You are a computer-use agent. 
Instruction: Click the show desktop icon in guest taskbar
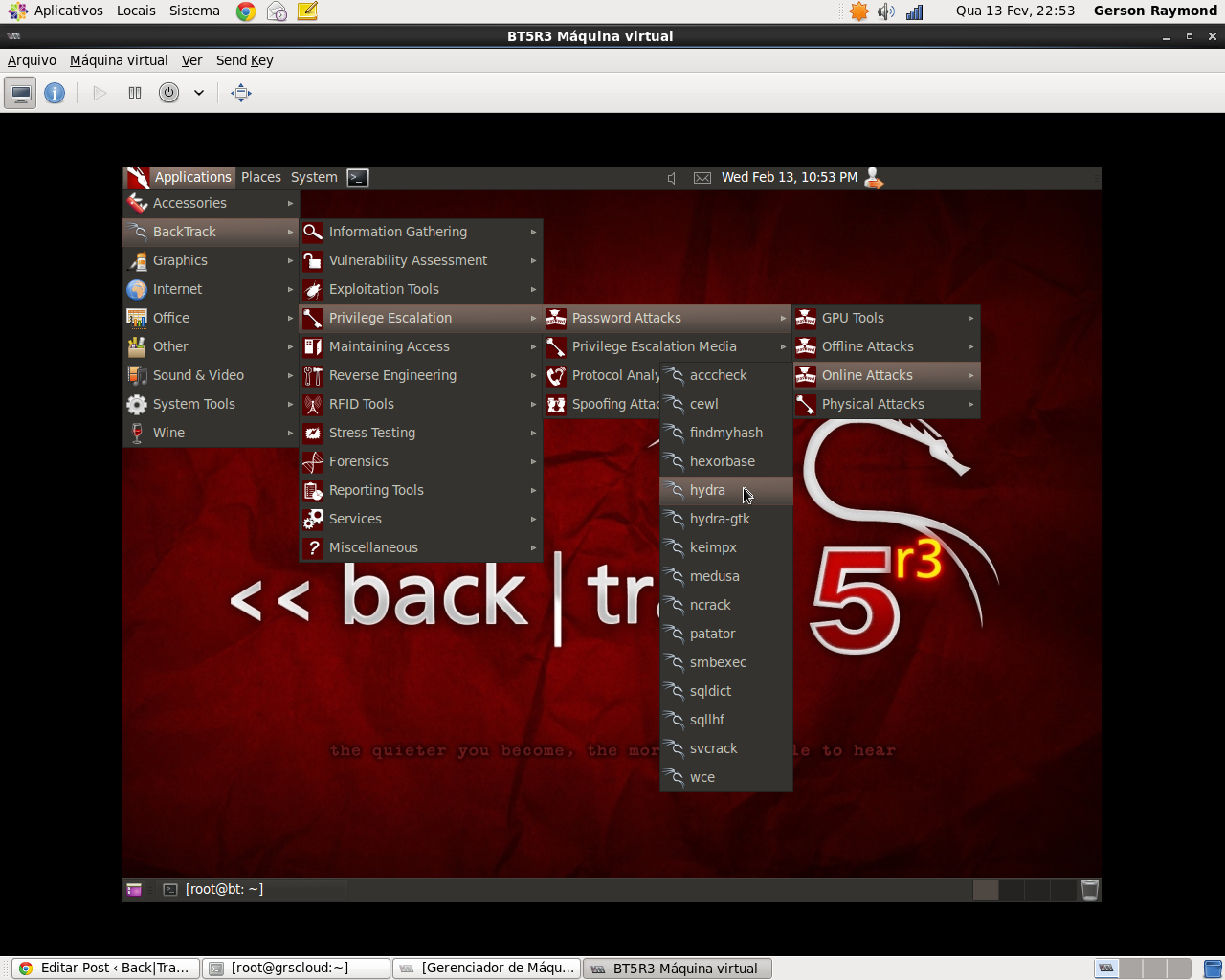tap(134, 889)
